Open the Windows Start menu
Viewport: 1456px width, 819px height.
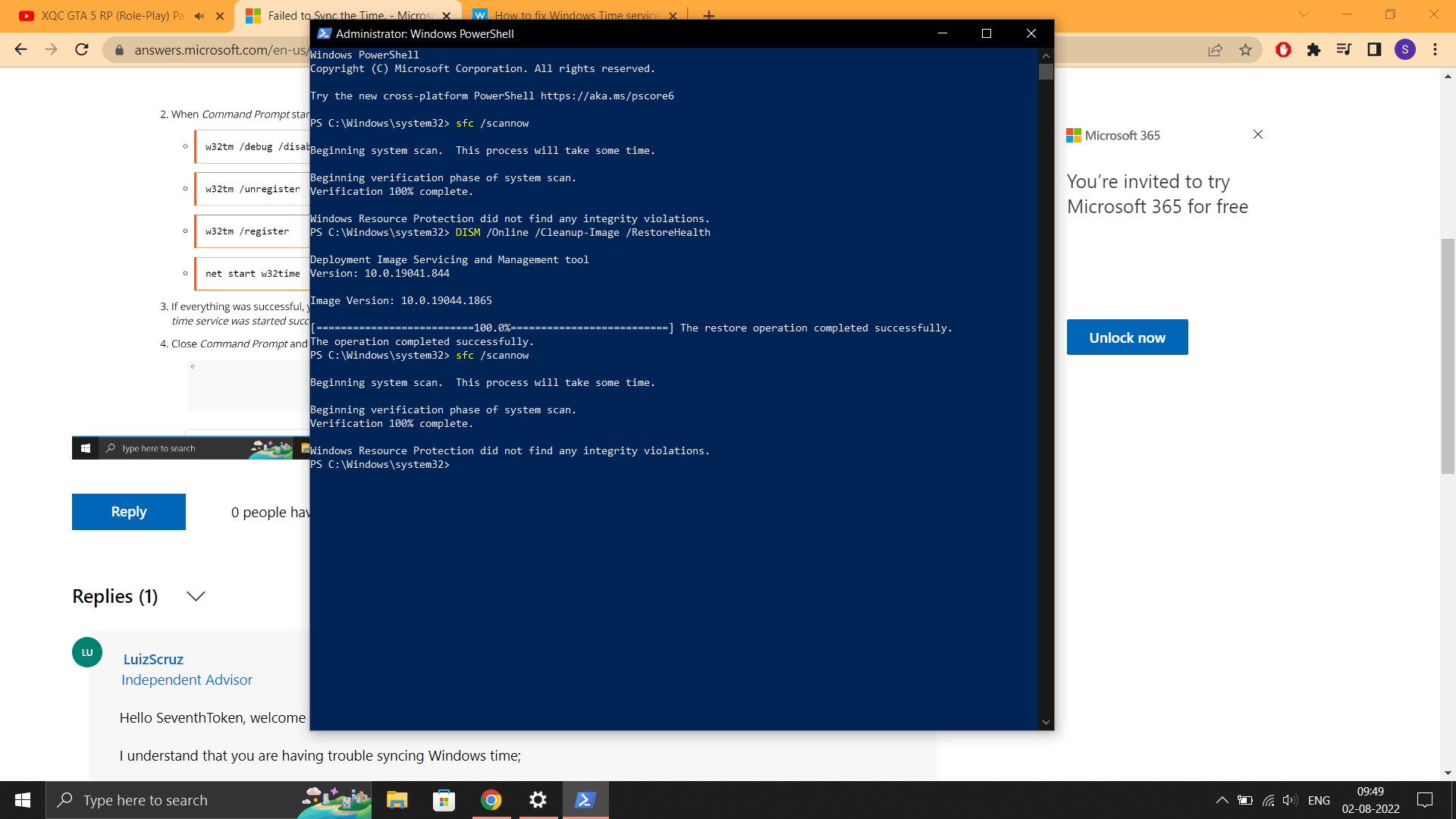coord(23,800)
